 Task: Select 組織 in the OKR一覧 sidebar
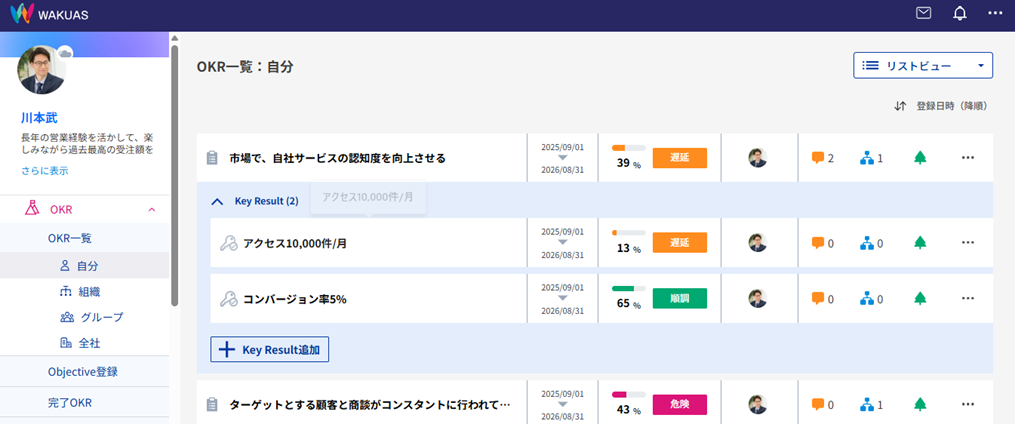[89, 291]
